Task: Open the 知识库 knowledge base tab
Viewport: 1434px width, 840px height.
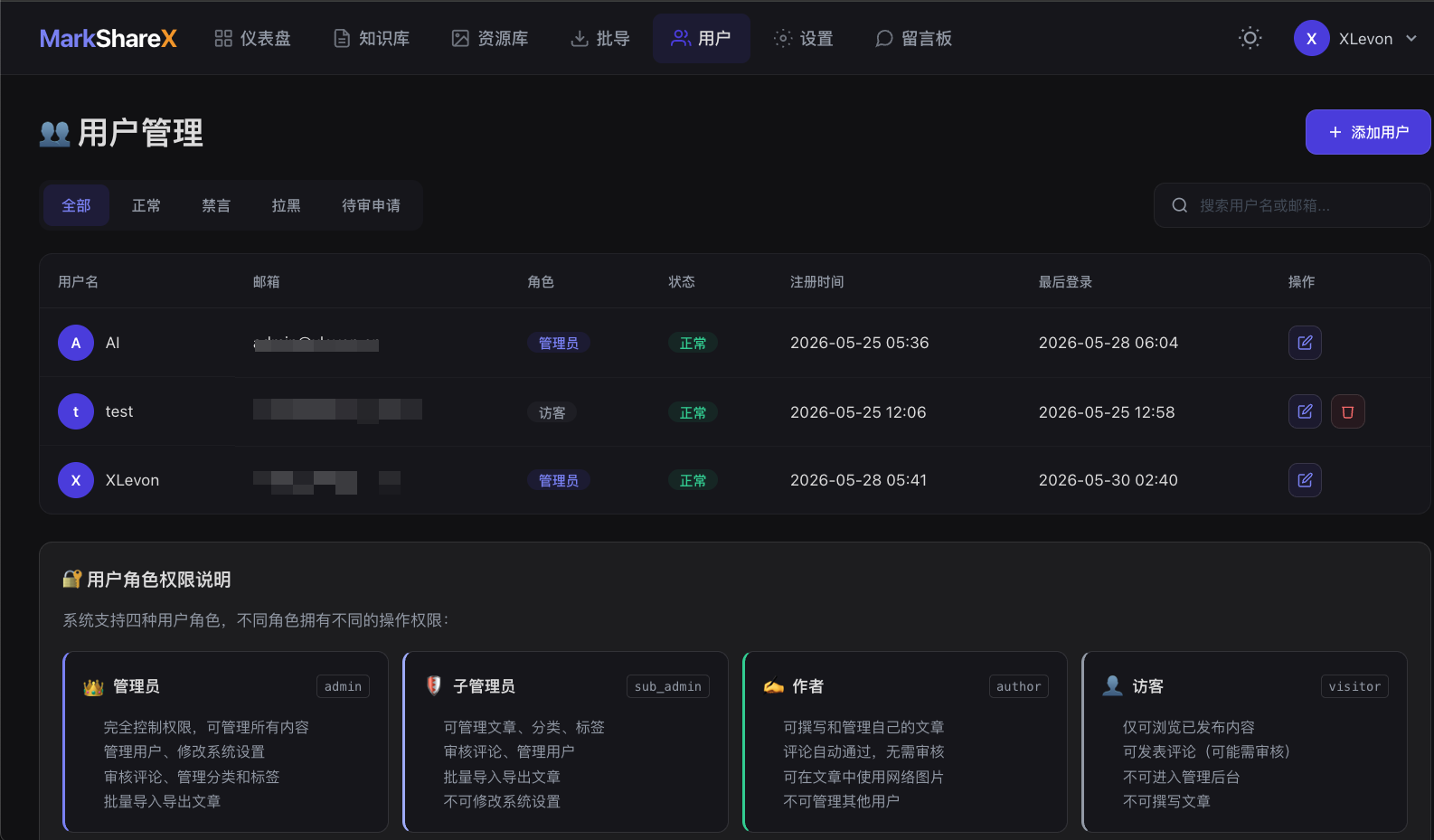Action: click(x=372, y=39)
